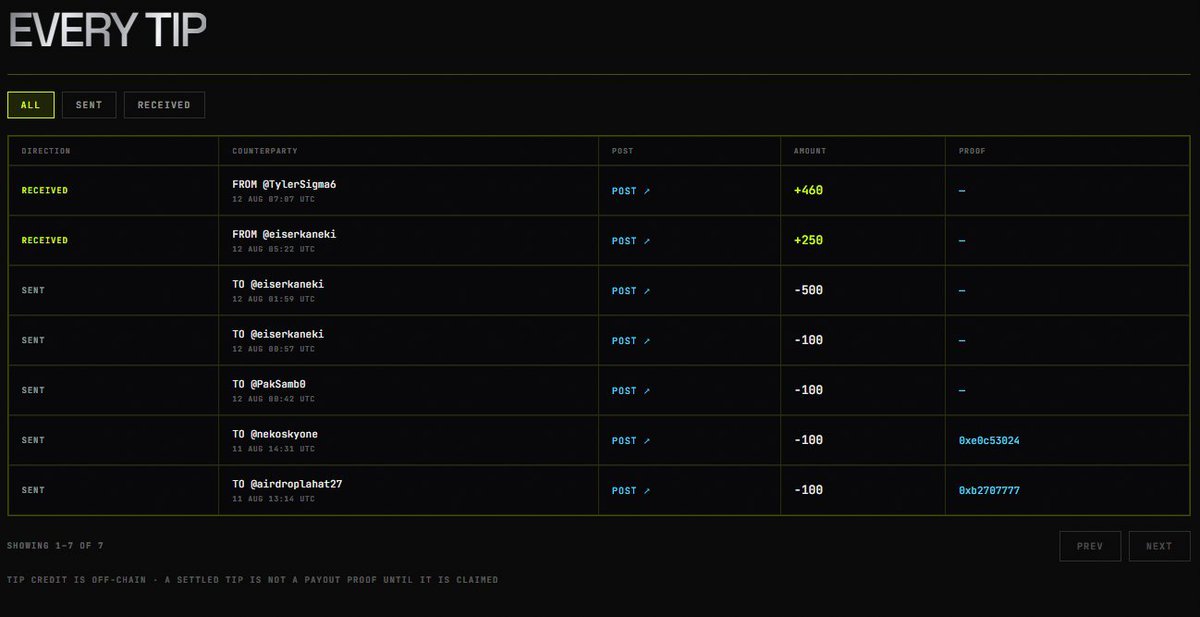This screenshot has height=617, width=1200.
Task: Click the PROOF column header
Action: (x=972, y=151)
